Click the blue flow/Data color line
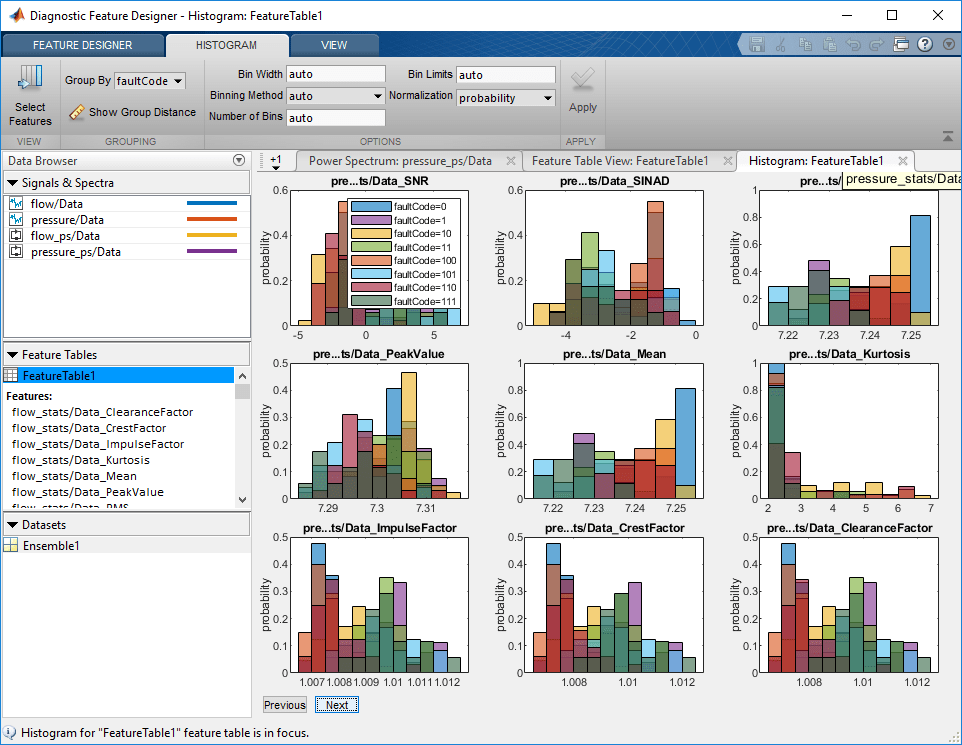The image size is (962, 745). 212,203
